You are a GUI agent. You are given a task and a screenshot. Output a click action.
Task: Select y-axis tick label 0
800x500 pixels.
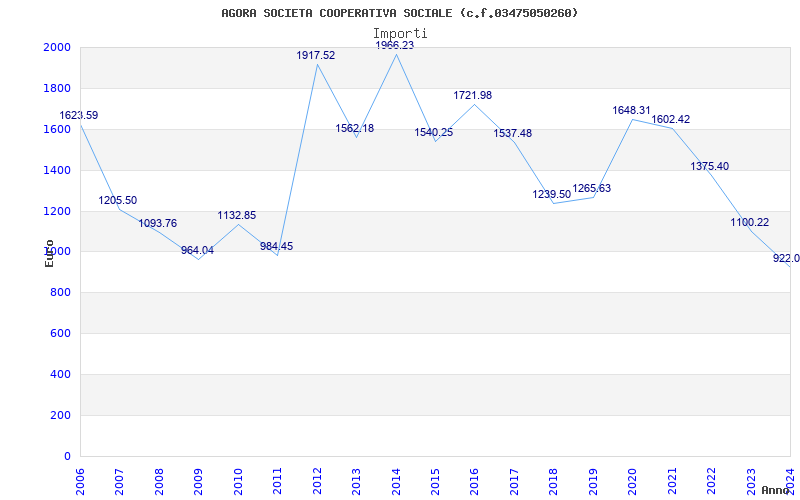click(67, 456)
